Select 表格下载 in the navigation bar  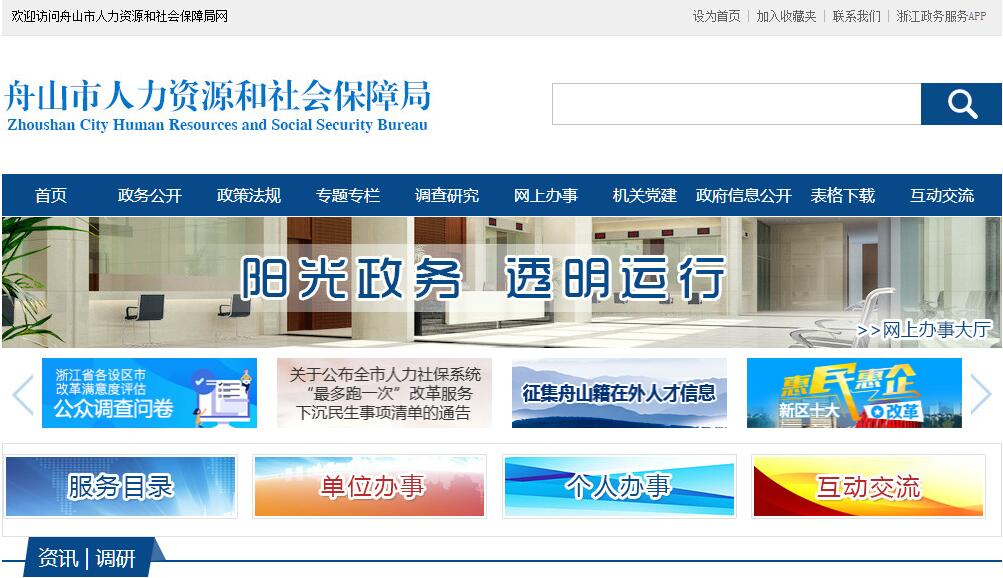pyautogui.click(x=842, y=196)
